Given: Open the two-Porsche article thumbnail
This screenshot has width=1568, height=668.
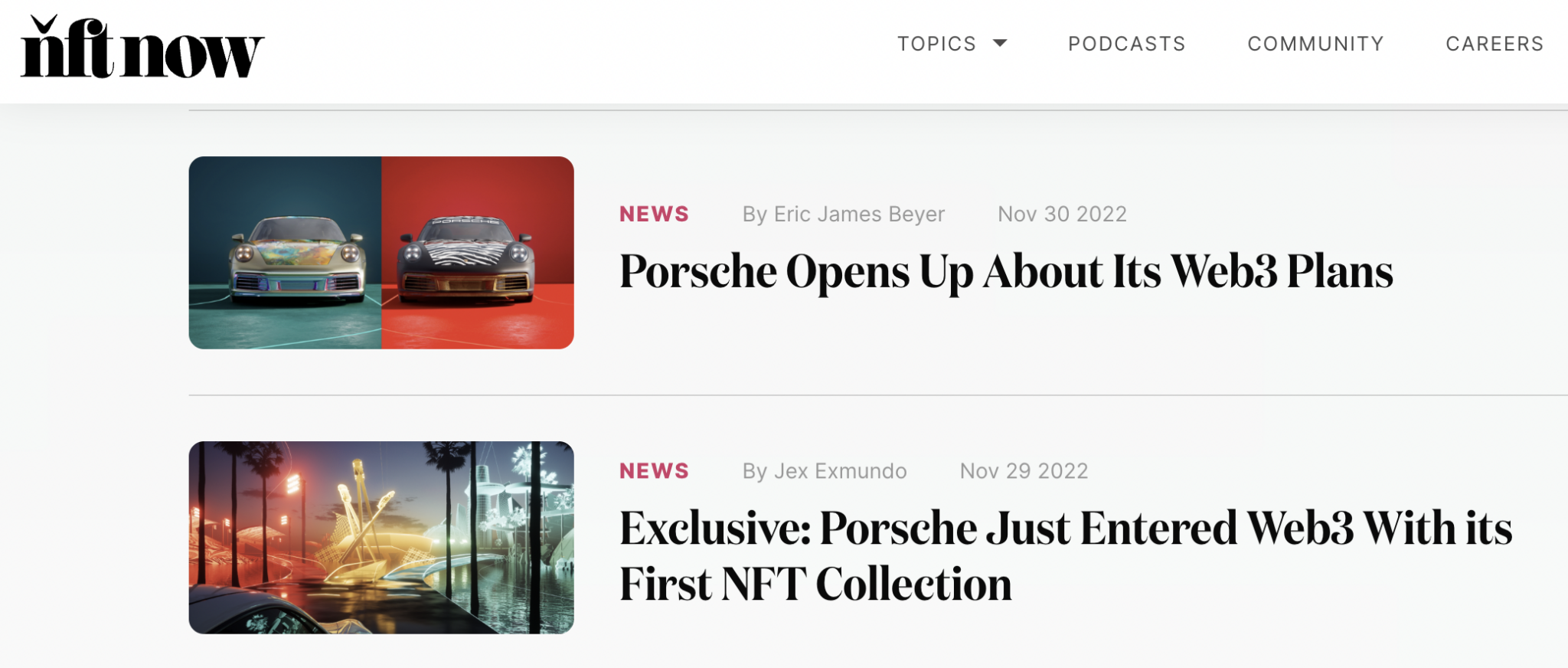Looking at the screenshot, I should (x=381, y=253).
